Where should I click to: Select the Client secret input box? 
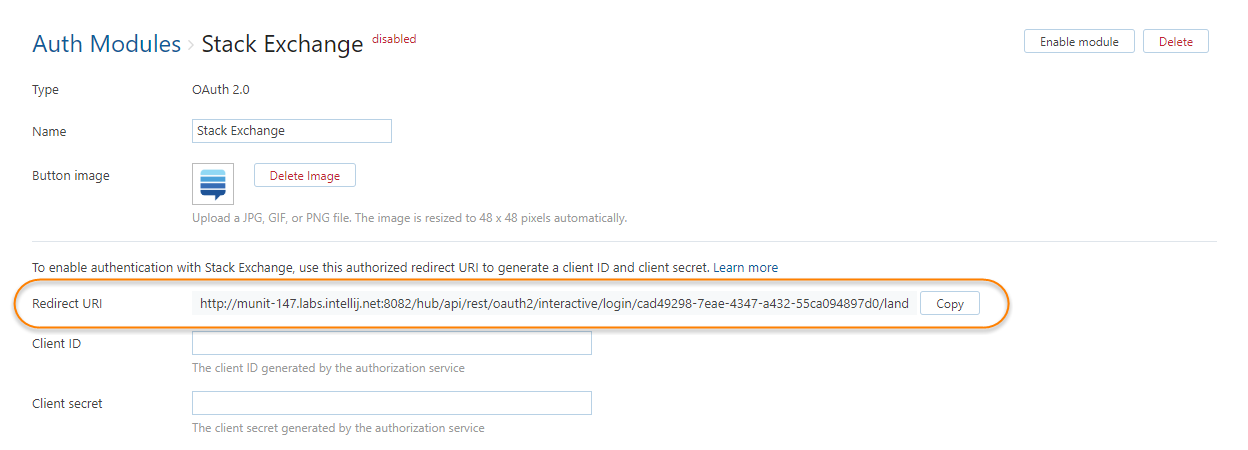pyautogui.click(x=391, y=403)
